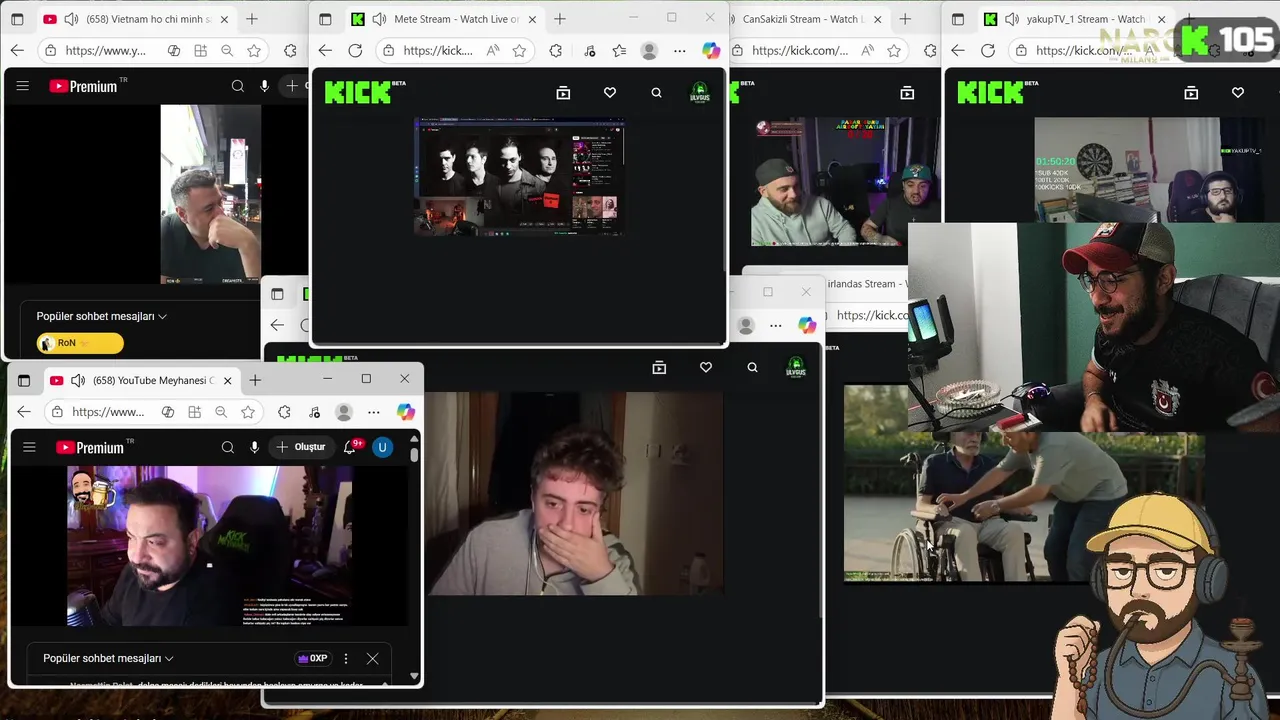The image size is (1280, 720).
Task: Open favorites list in Mete Stream window
Action: [x=619, y=50]
